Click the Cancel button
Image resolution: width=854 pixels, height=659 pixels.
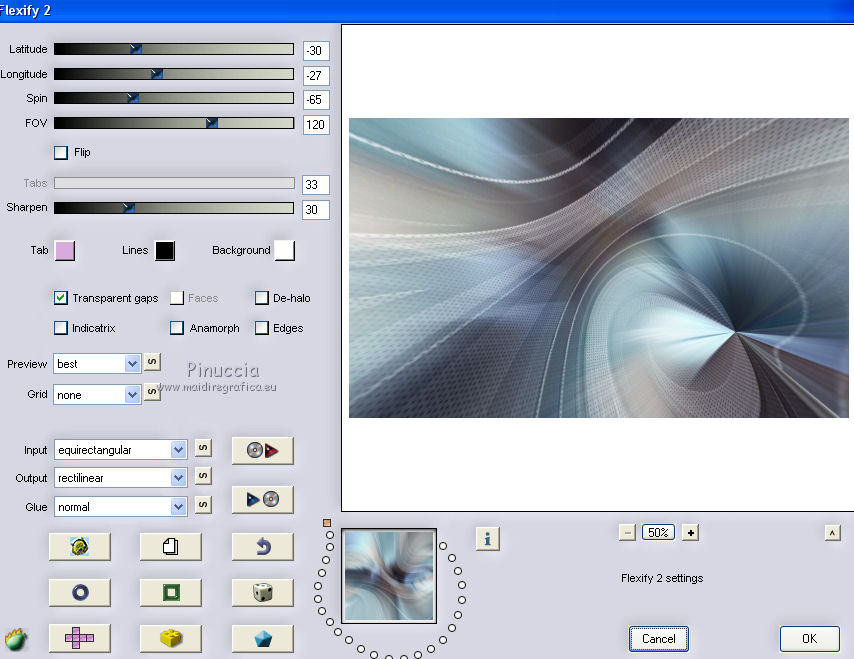[x=658, y=639]
